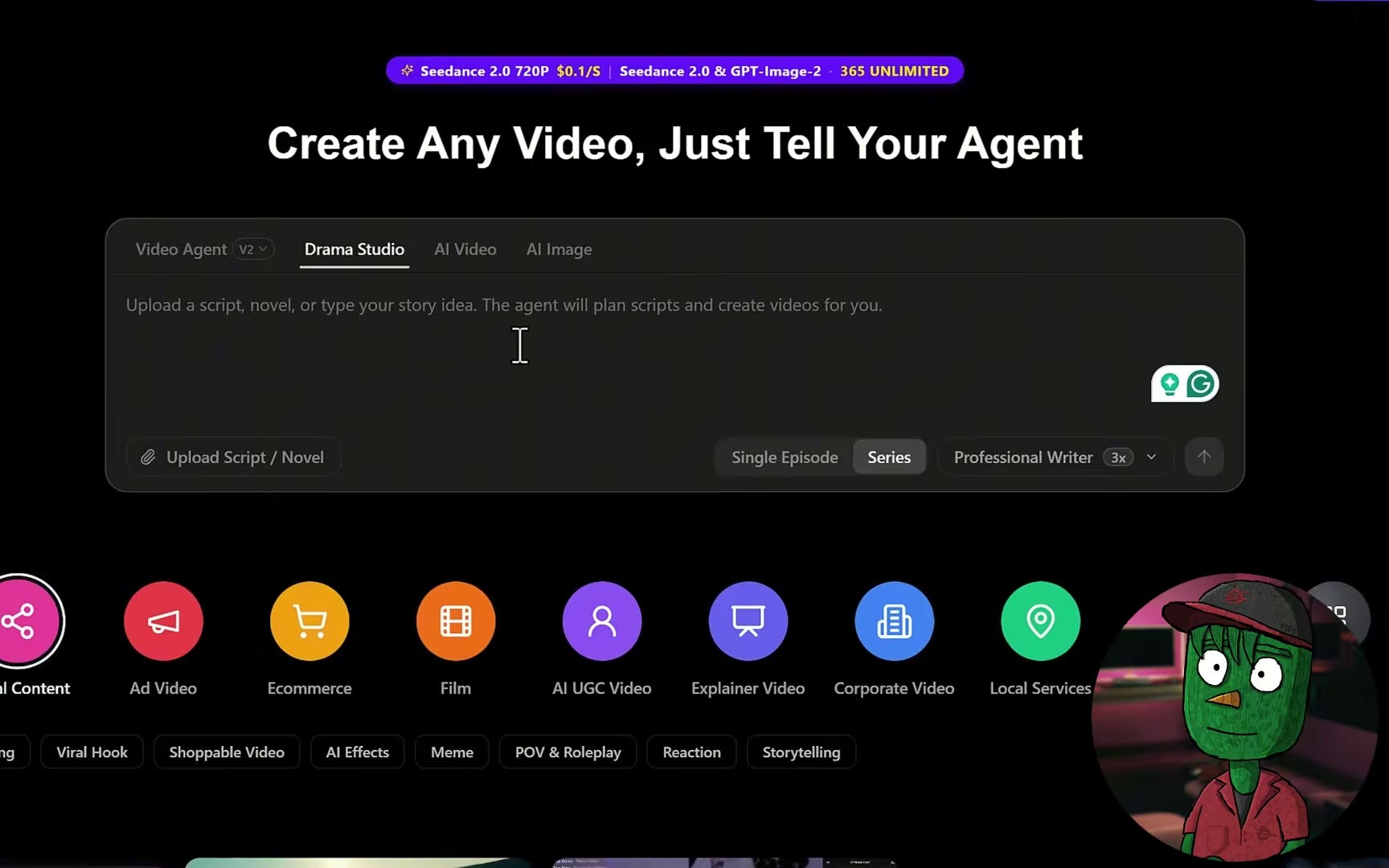Select the Ecommerce shopping cart icon
Screen dimensions: 1389x868
[x=309, y=621]
